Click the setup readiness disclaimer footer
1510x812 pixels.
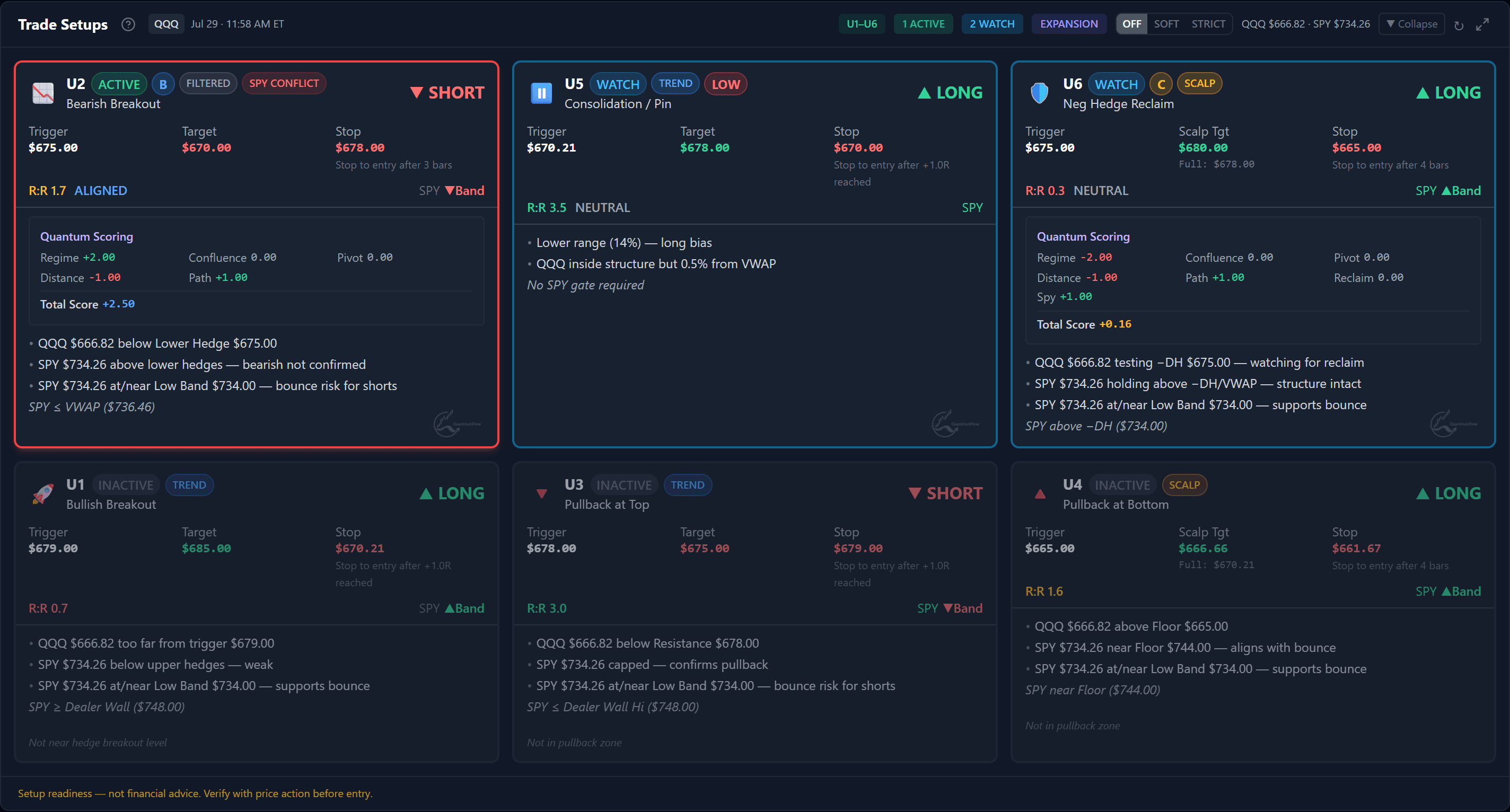[x=195, y=793]
